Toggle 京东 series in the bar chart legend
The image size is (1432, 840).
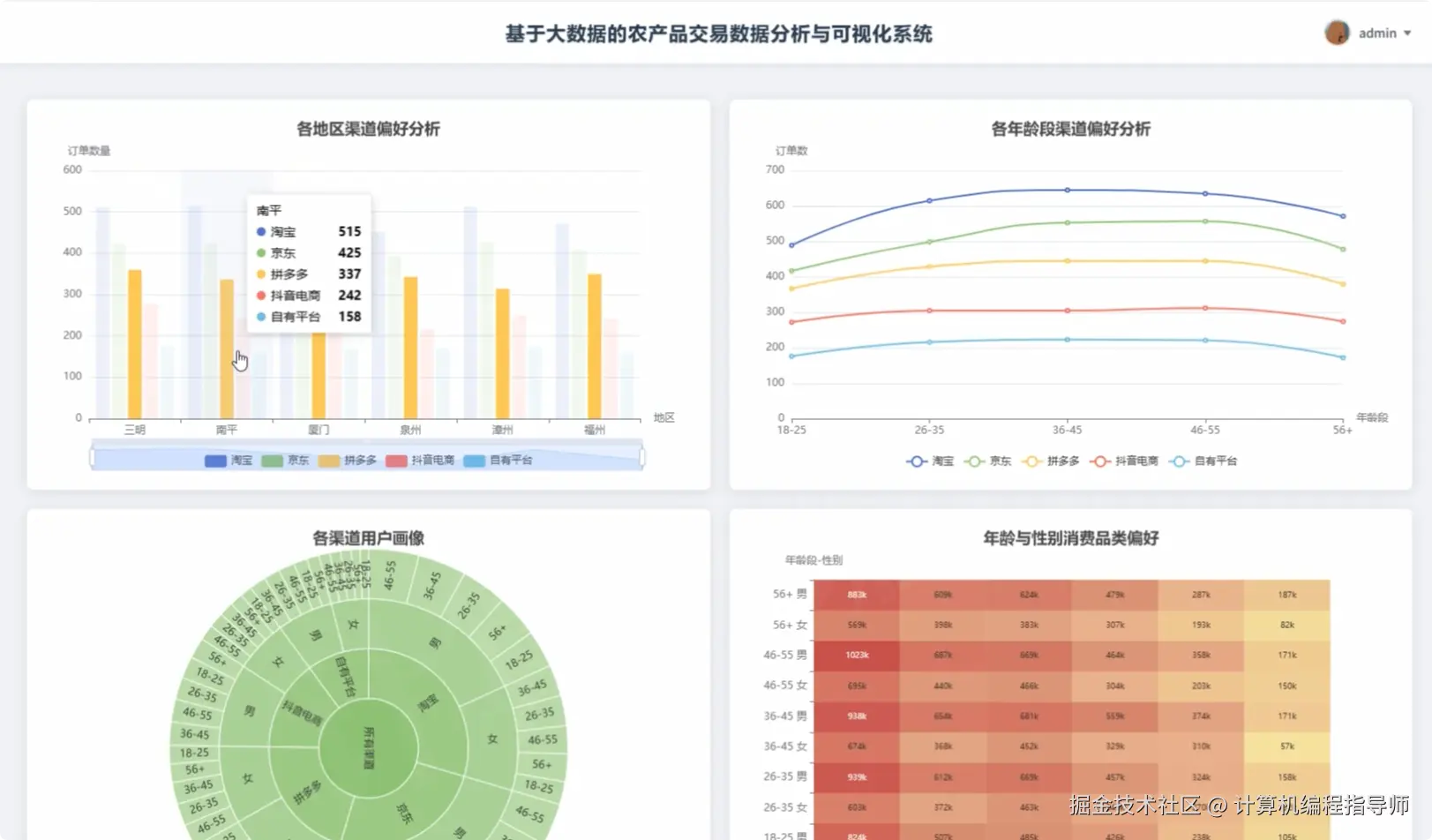(285, 461)
